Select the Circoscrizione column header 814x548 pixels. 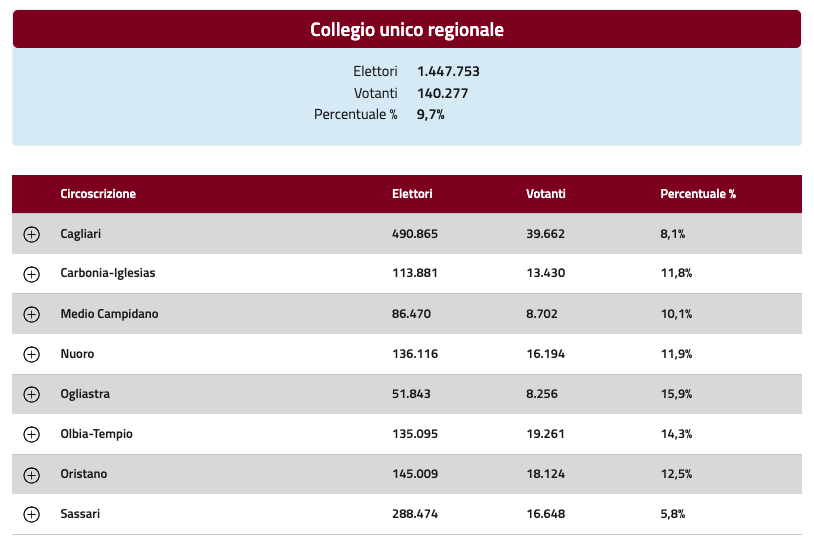tap(98, 194)
